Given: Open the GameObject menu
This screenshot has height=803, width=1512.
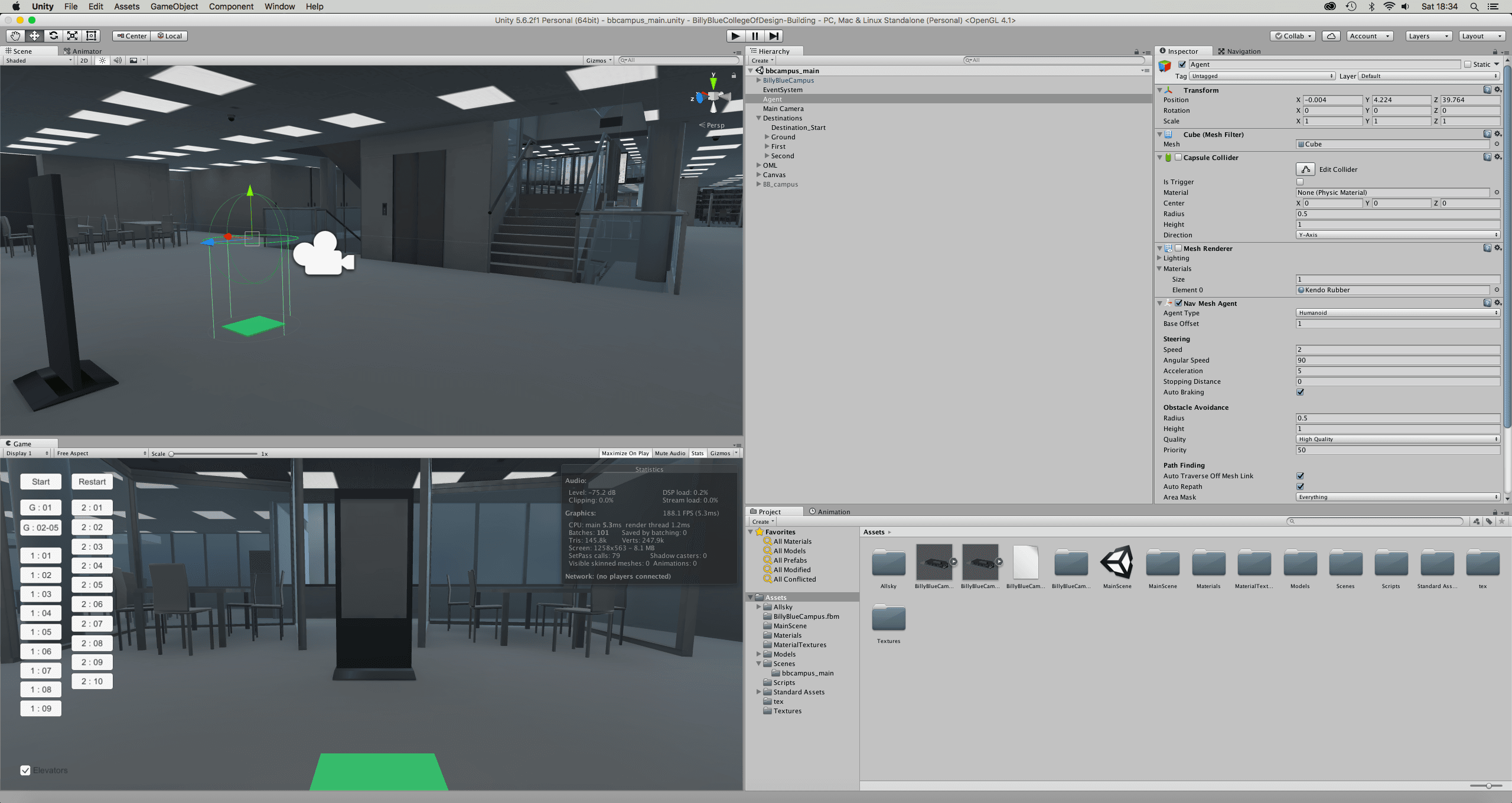Looking at the screenshot, I should [x=174, y=6].
